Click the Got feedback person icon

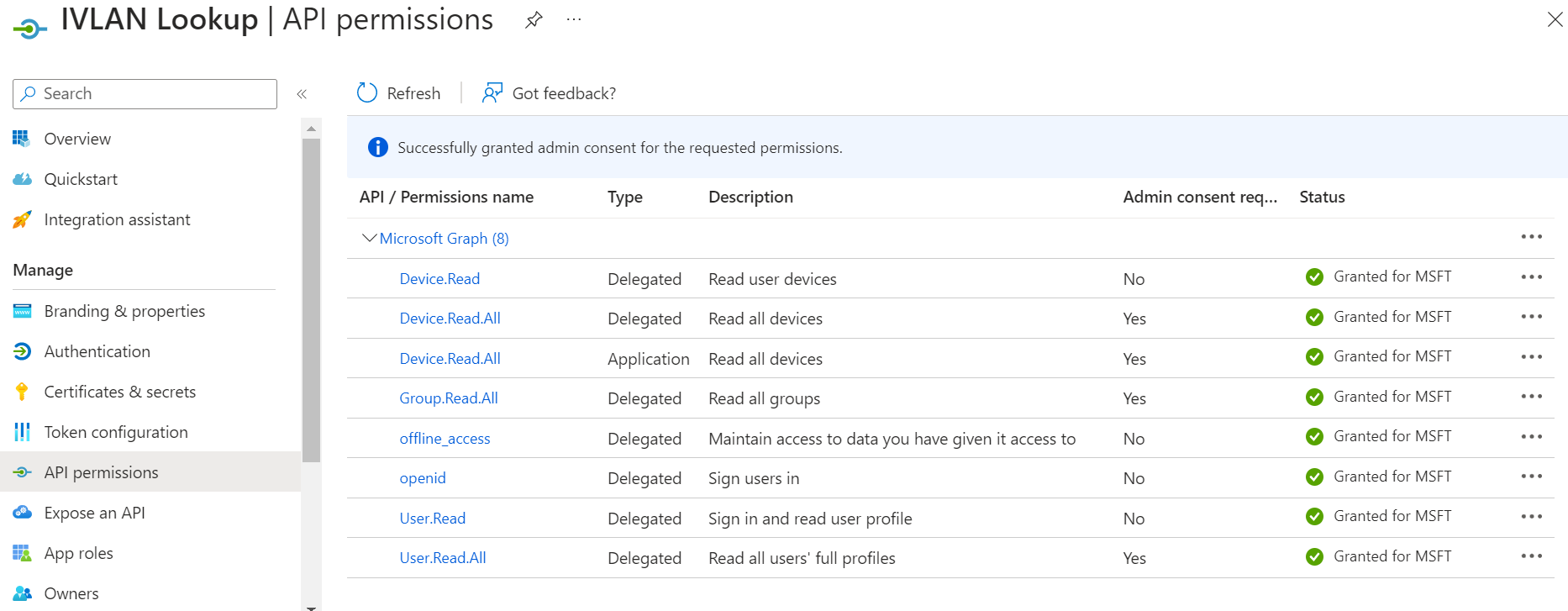[492, 93]
